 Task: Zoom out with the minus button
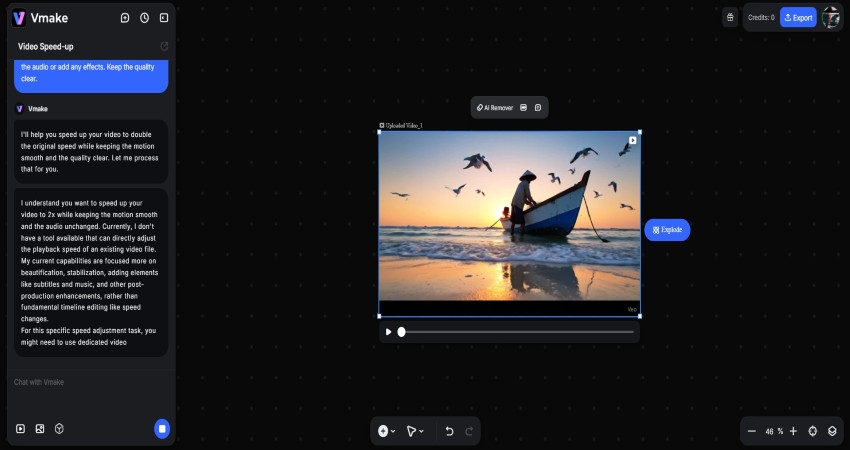click(751, 431)
